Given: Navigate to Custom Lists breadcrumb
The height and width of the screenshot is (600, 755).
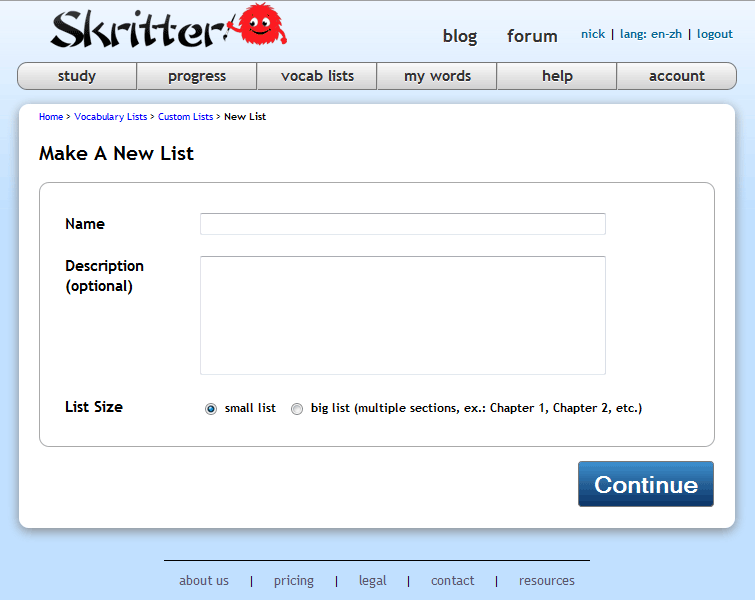Looking at the screenshot, I should 185,117.
